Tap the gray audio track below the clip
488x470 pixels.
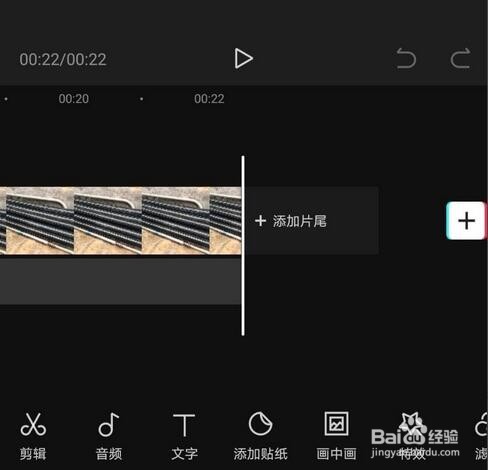[x=120, y=282]
